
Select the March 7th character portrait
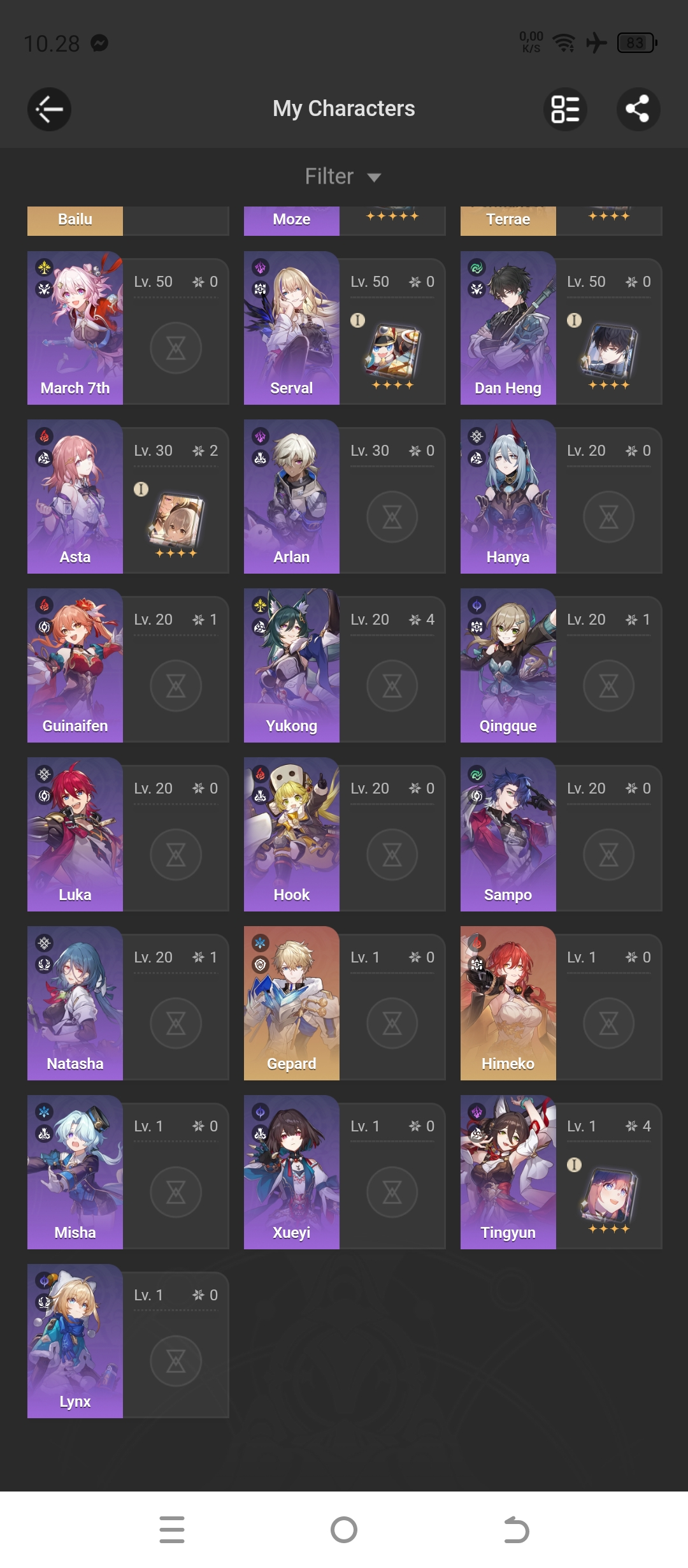coord(75,328)
